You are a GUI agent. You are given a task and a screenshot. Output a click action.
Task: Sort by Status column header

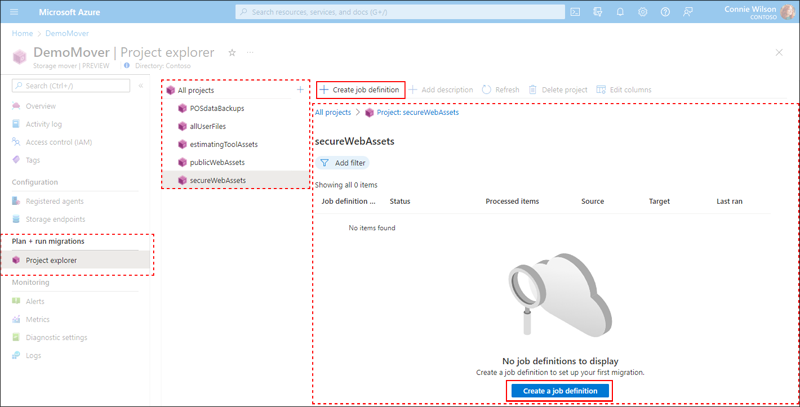[400, 201]
